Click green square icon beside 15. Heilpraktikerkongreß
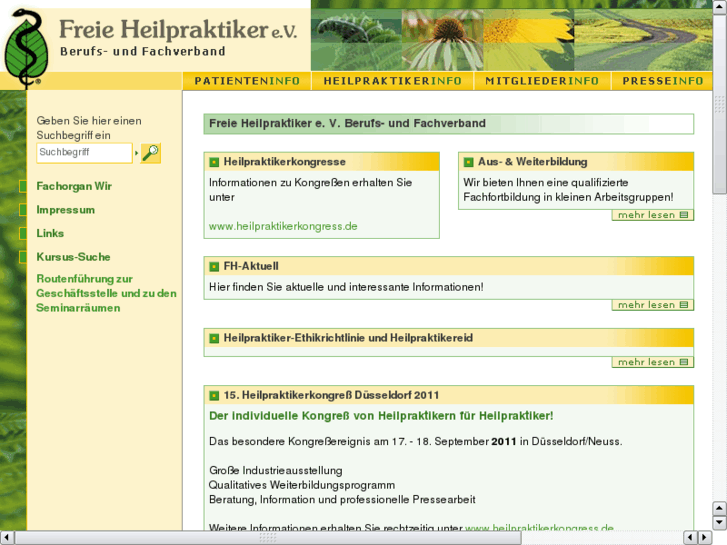The image size is (727, 545). coord(214,396)
